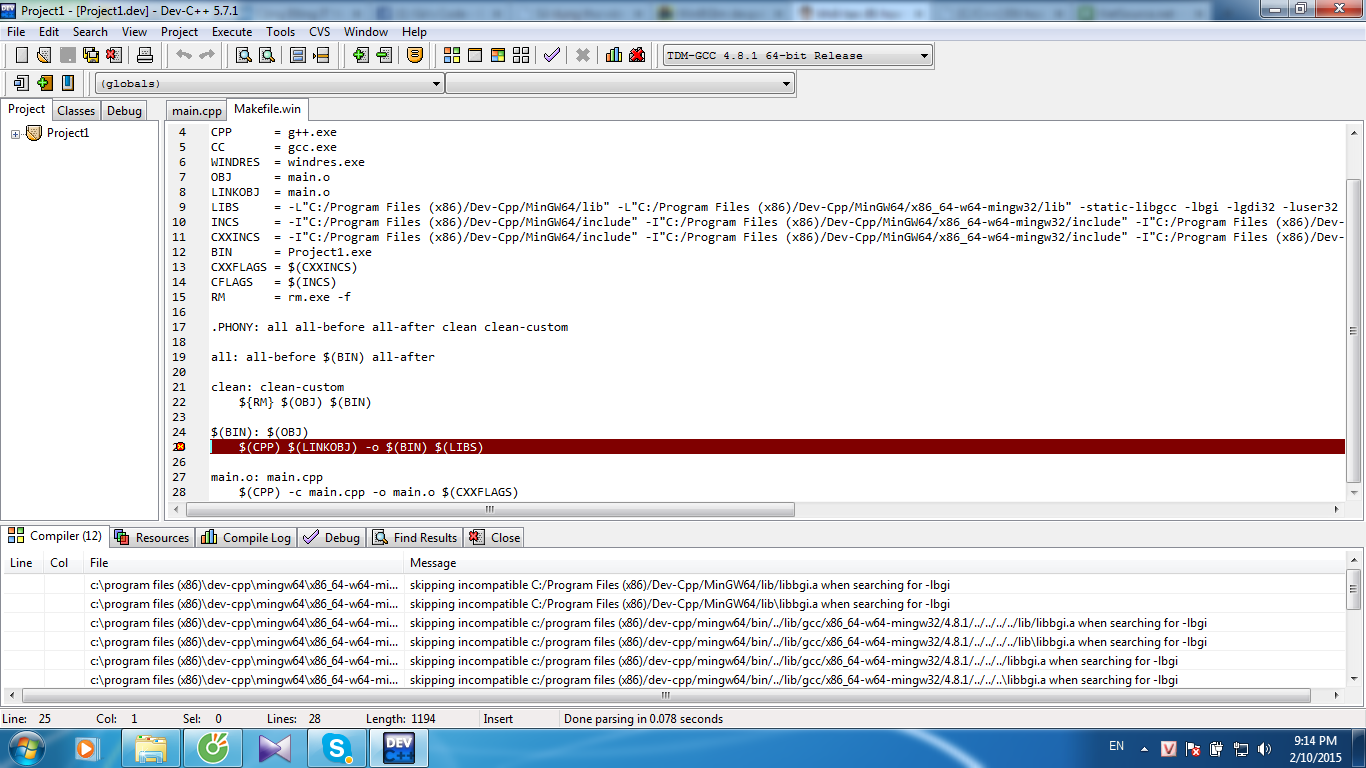Click the Save All toolbar icon
This screenshot has height=768, width=1366.
(90, 55)
